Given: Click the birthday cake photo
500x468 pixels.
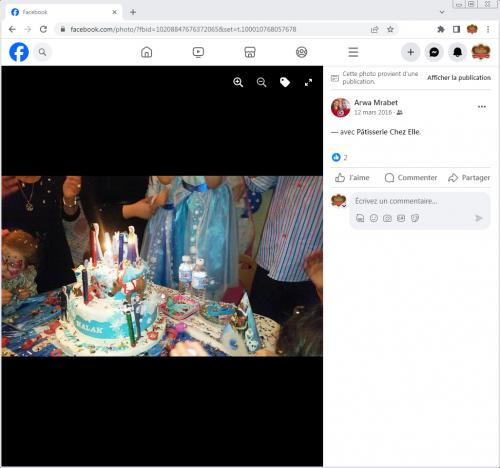Looking at the screenshot, I should pos(162,266).
